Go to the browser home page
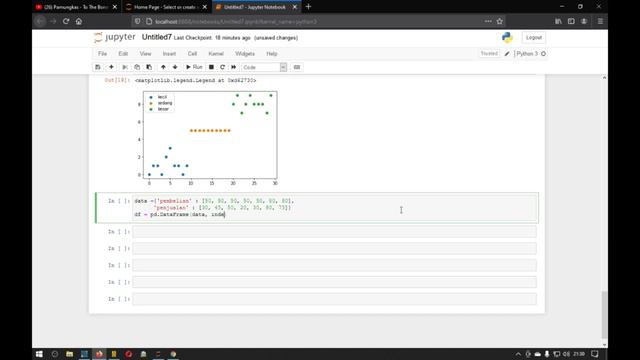640x360 pixels. tap(79, 21)
